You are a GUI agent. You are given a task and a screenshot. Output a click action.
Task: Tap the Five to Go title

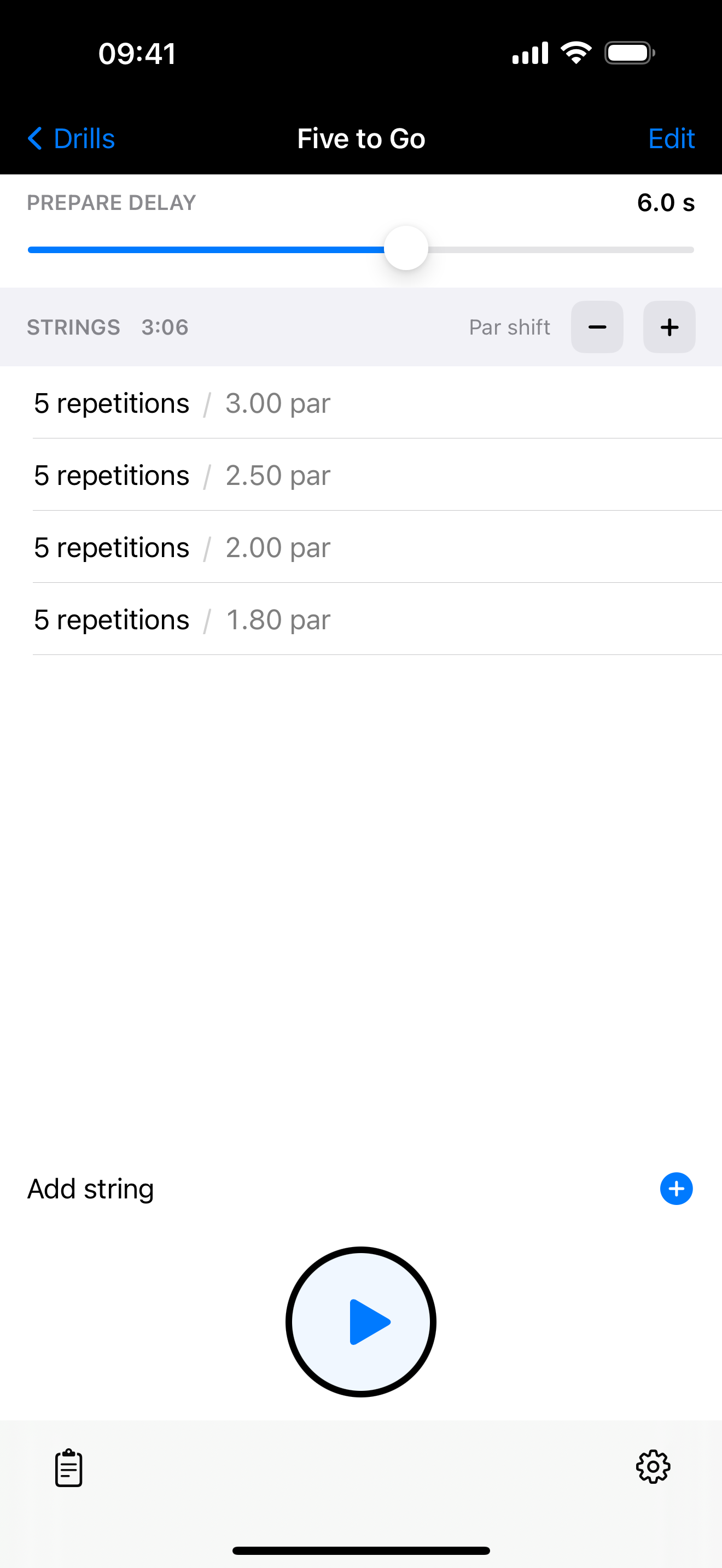tap(361, 139)
